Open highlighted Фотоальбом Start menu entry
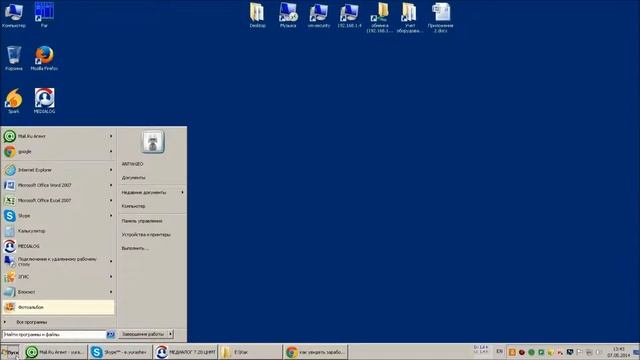 tap(58, 307)
